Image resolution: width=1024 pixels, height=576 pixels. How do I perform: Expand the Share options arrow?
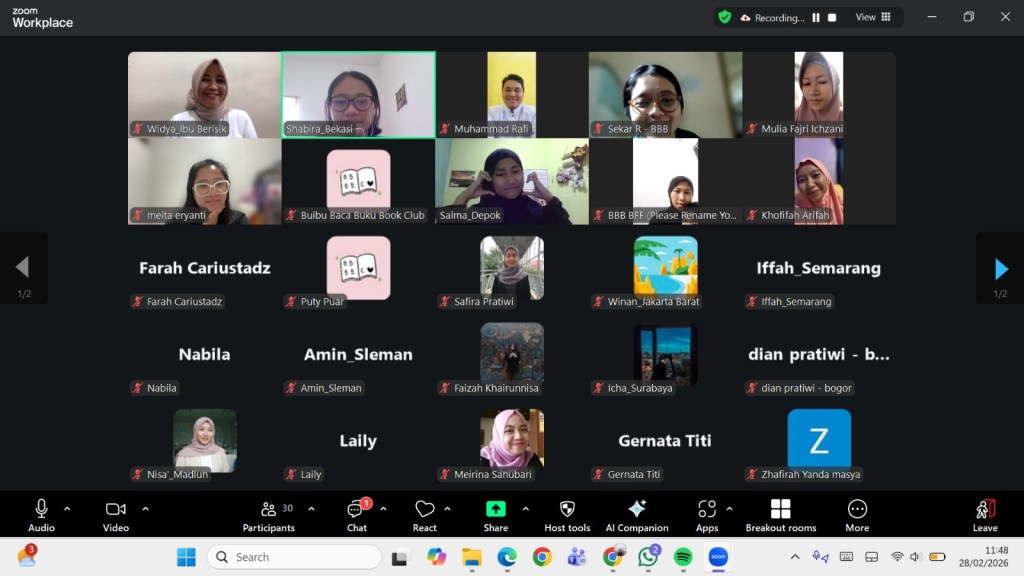[x=525, y=508]
